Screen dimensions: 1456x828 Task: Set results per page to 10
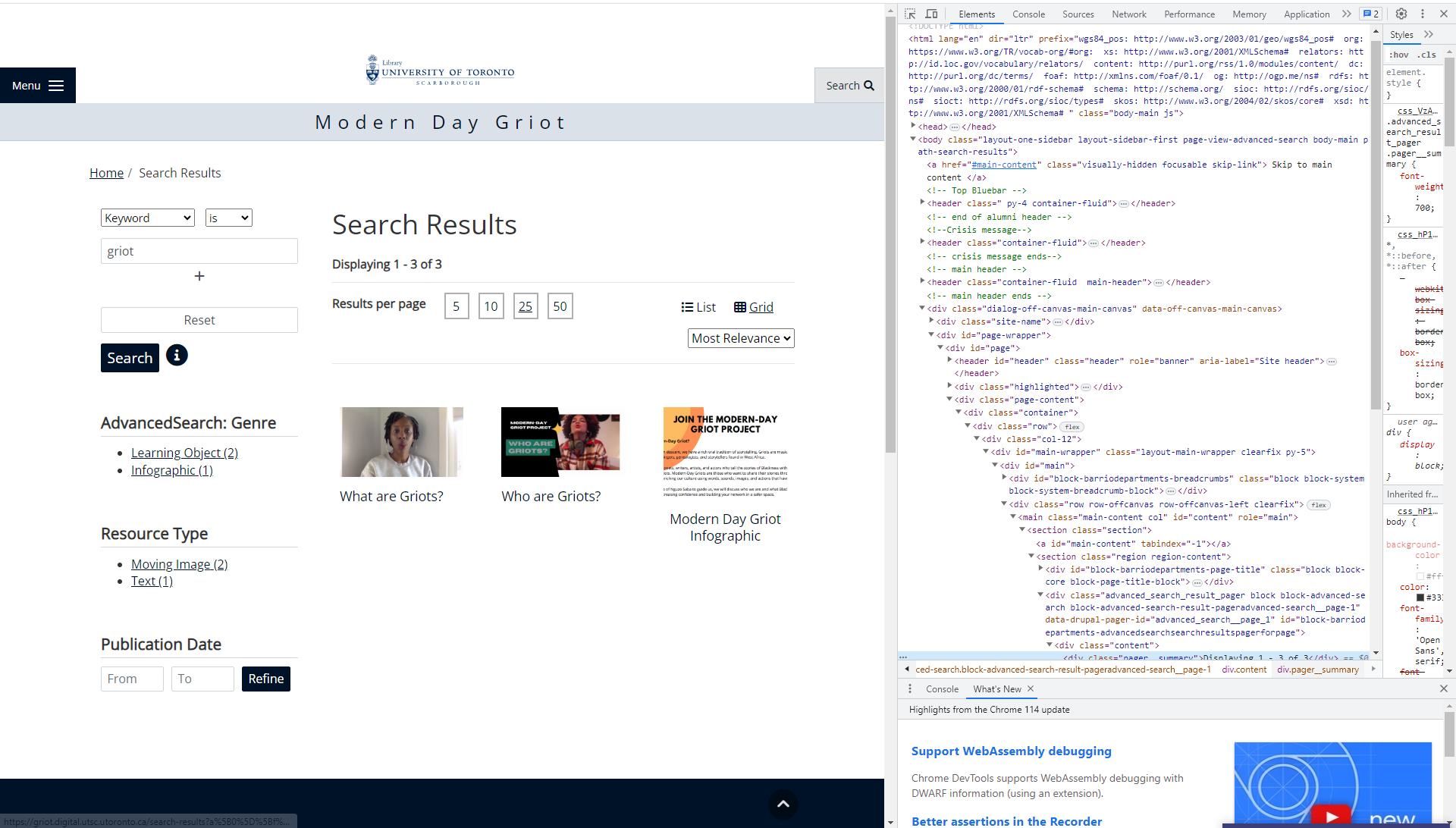[491, 306]
